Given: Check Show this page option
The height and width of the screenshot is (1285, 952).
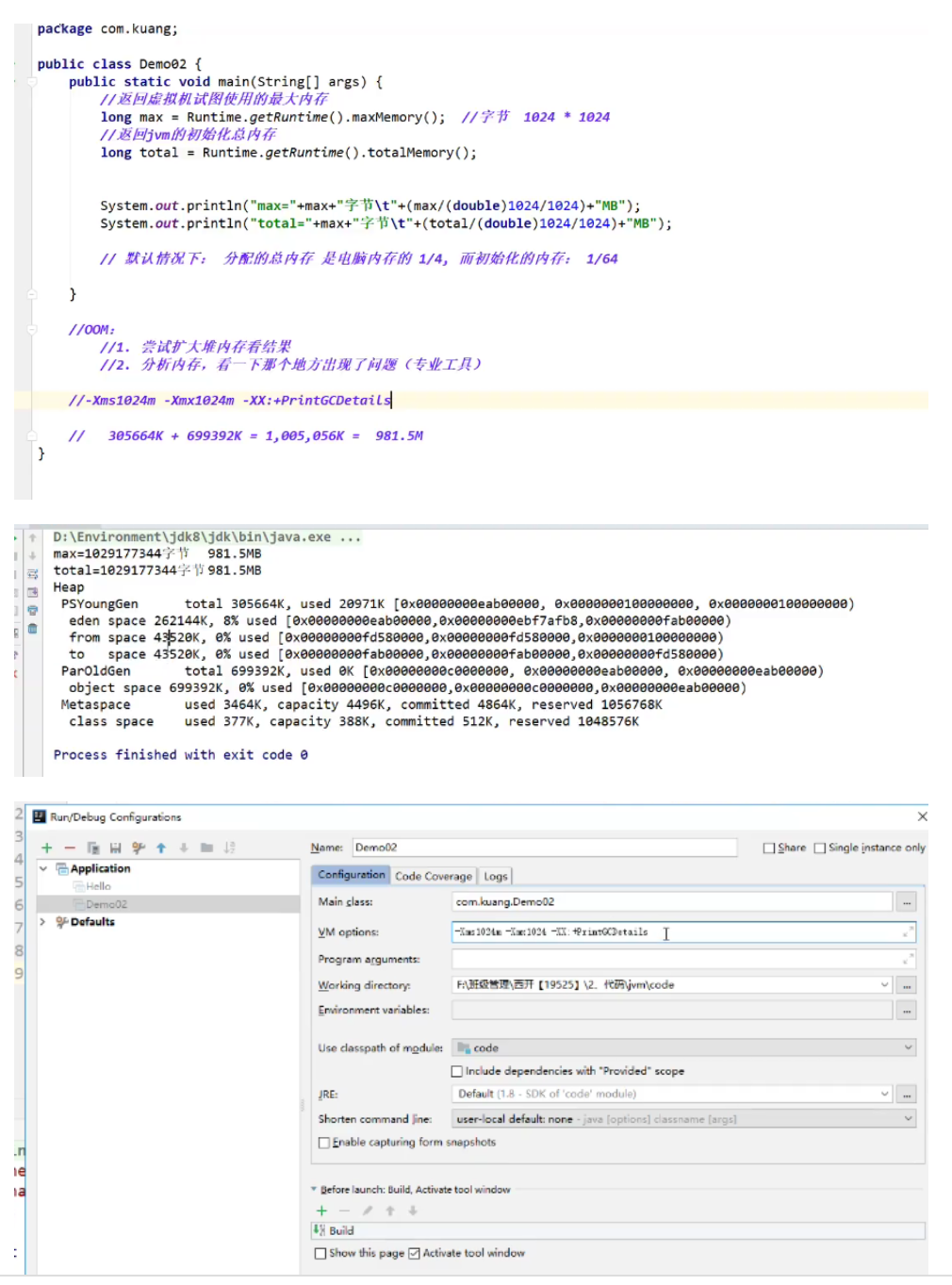Looking at the screenshot, I should [320, 1254].
